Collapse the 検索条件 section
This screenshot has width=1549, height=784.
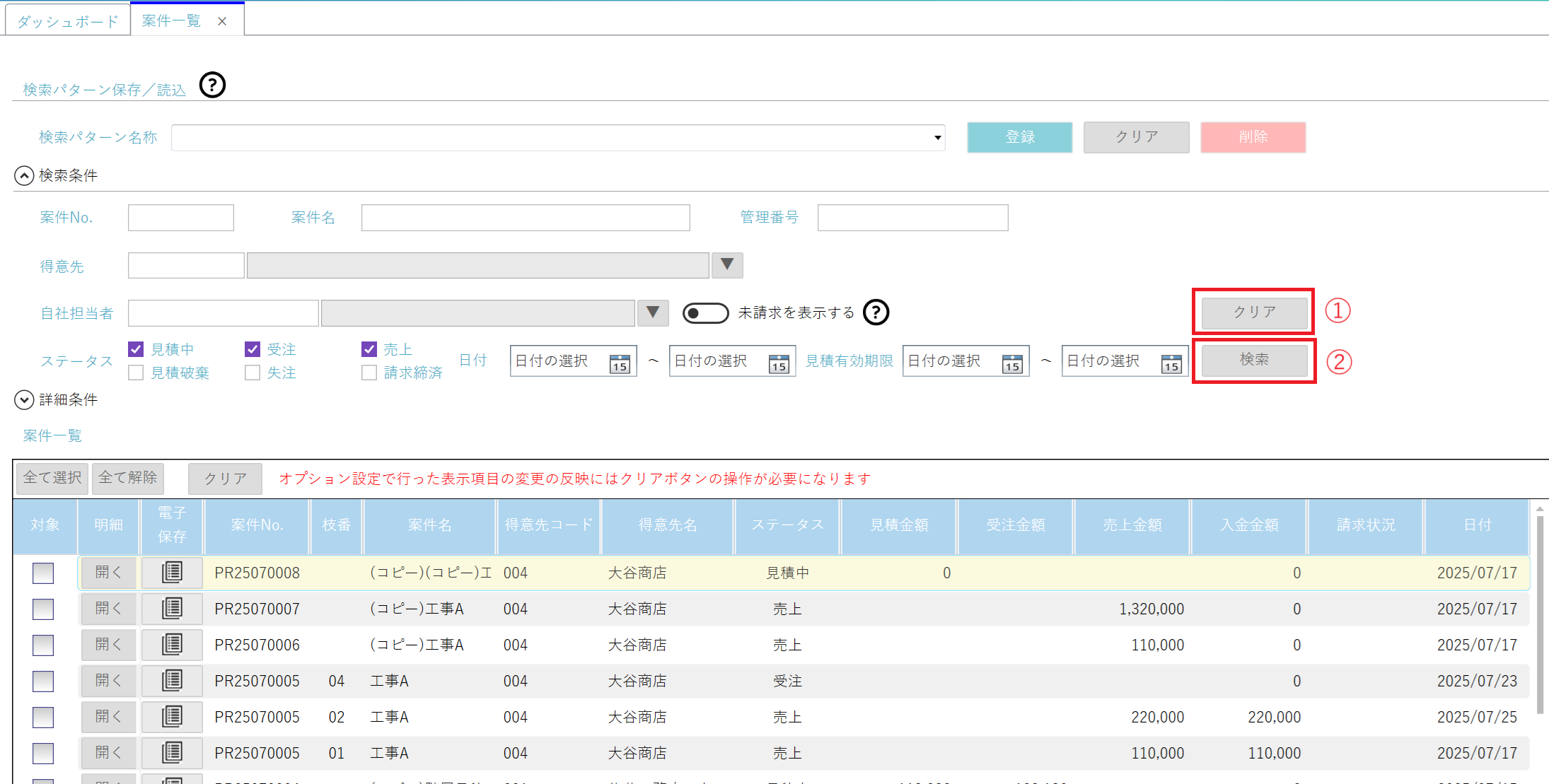24,175
